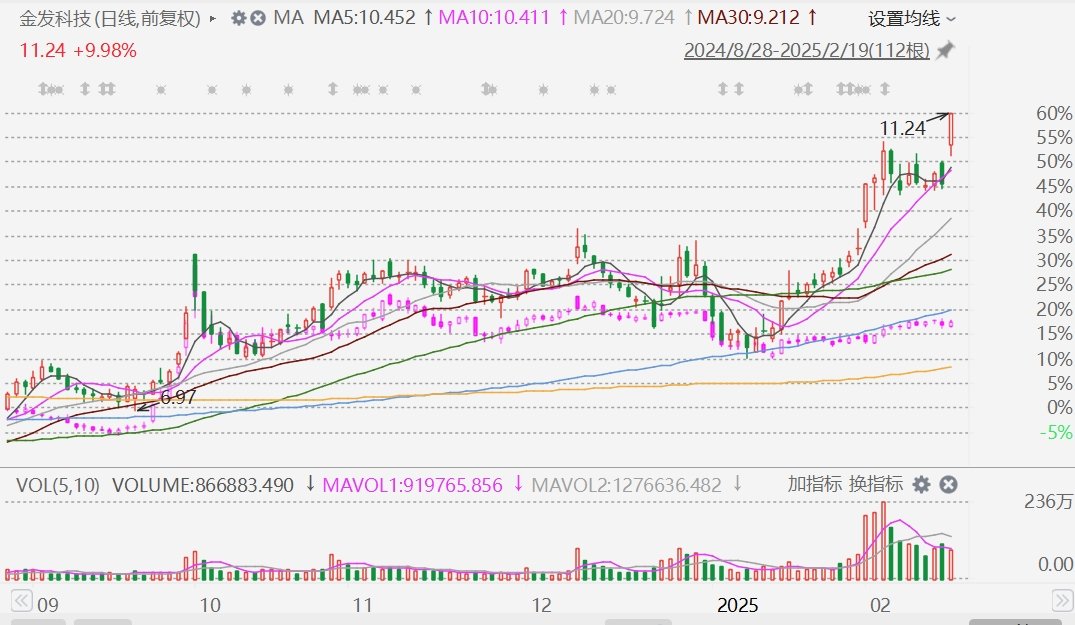Remove the MA indicator with its X icon
This screenshot has width=1075, height=625.
[x=258, y=18]
